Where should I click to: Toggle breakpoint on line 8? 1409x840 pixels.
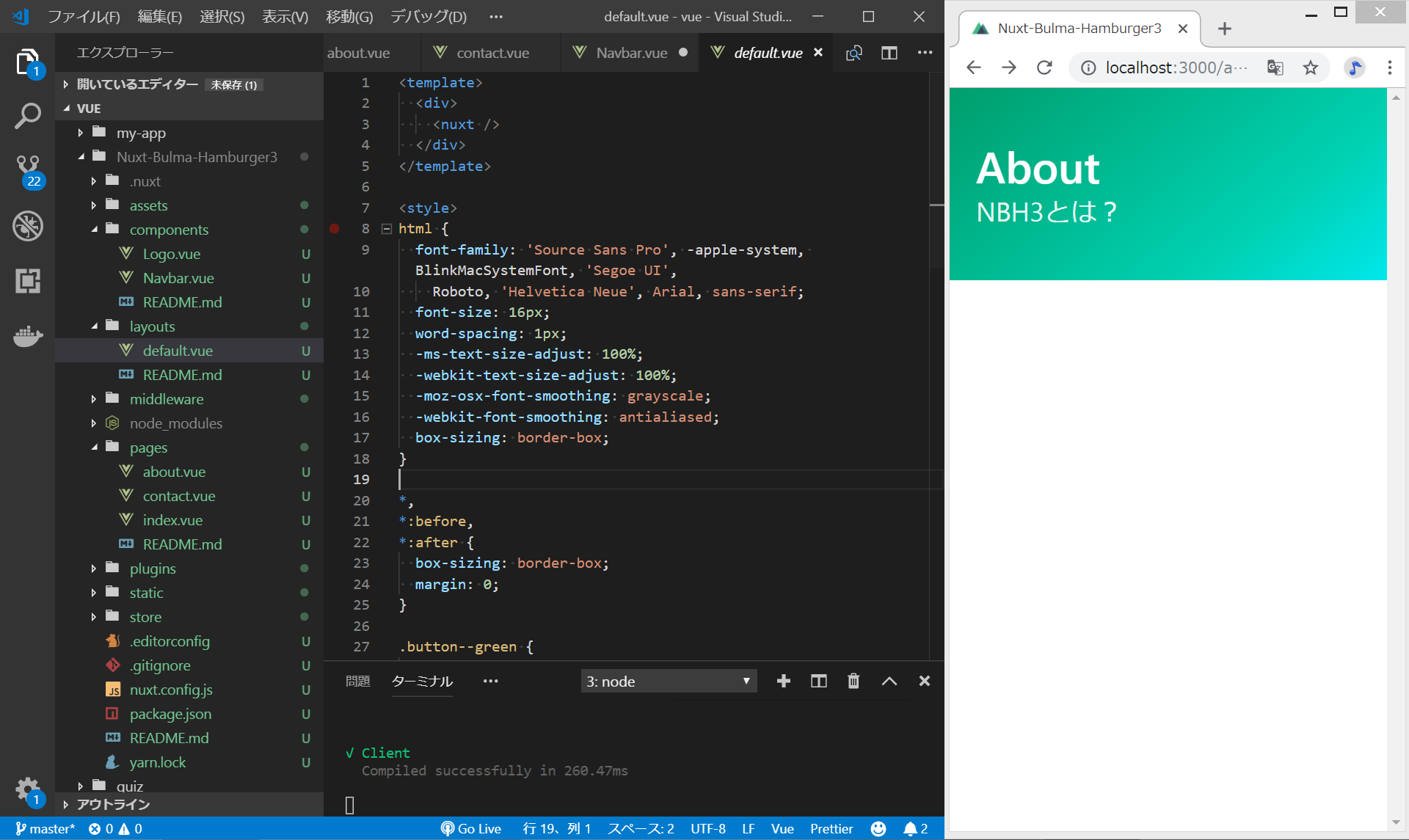click(335, 229)
